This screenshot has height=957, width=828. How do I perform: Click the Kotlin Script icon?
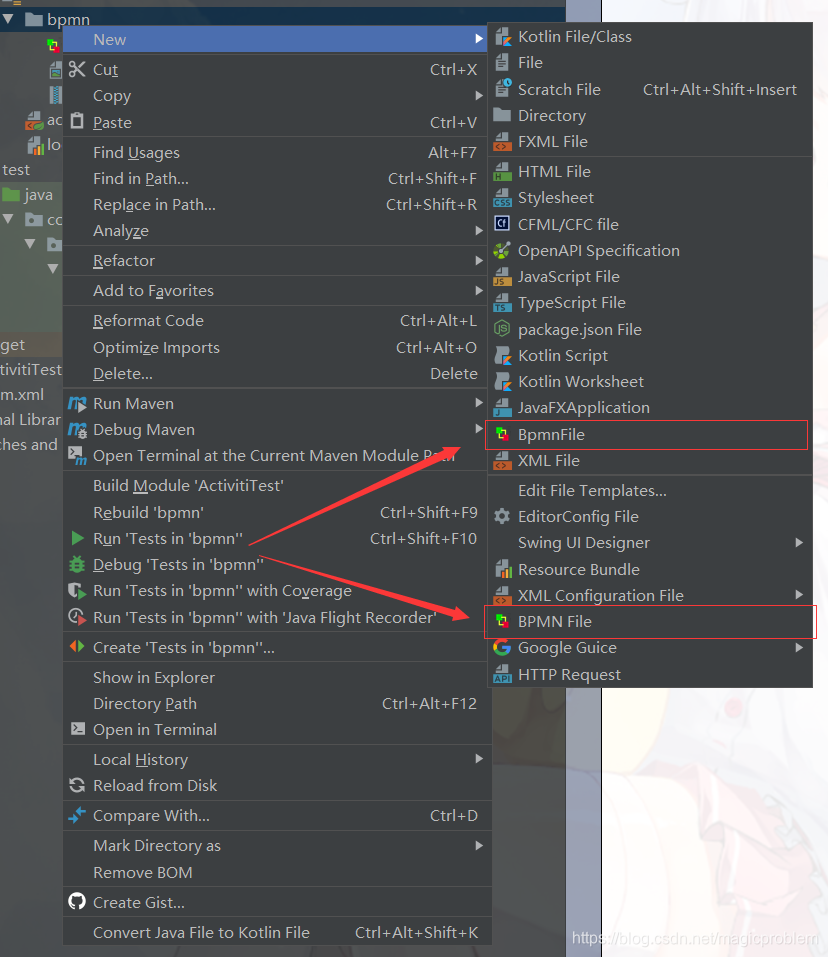pyautogui.click(x=503, y=355)
